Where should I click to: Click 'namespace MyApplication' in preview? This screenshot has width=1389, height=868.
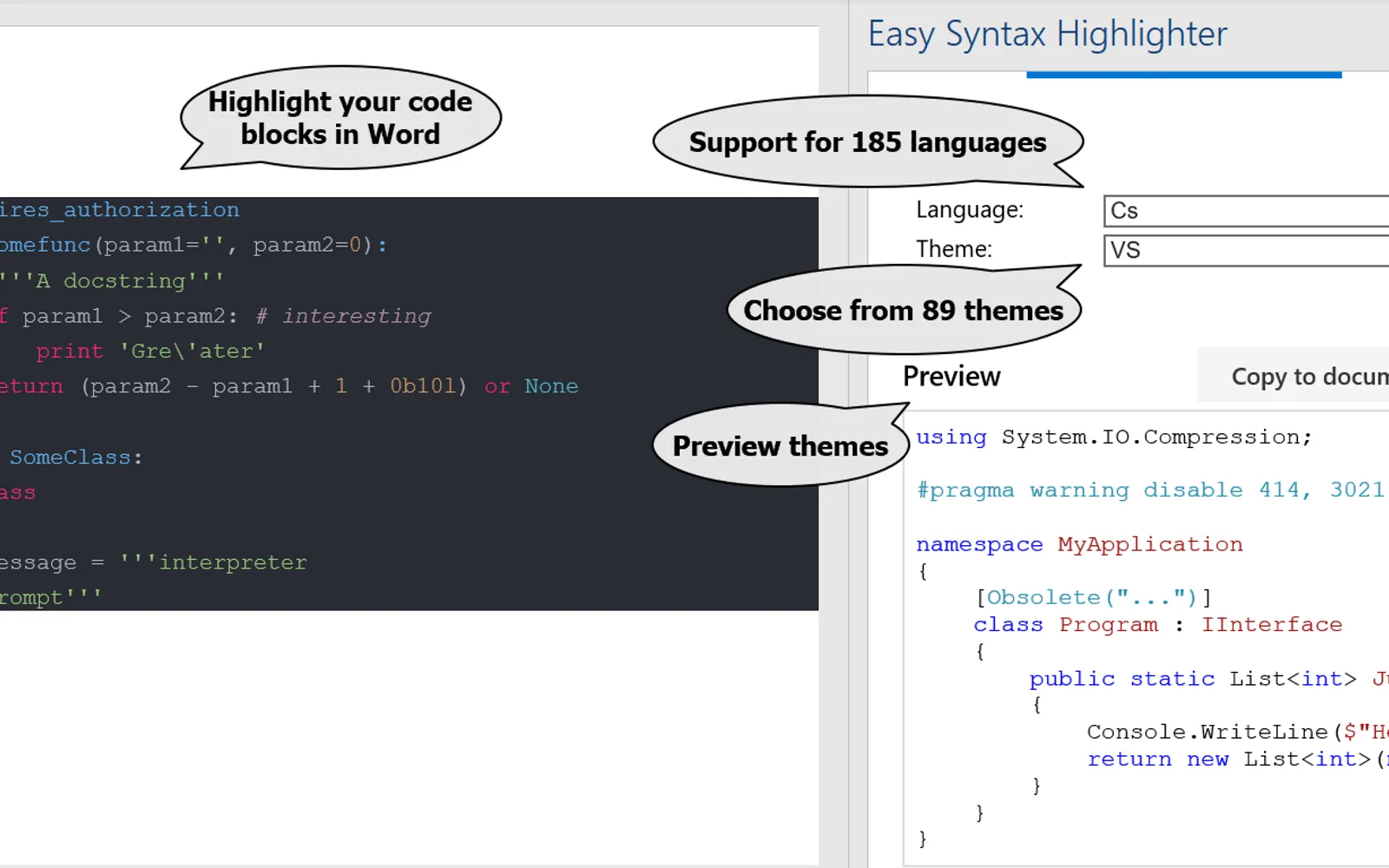1079,544
